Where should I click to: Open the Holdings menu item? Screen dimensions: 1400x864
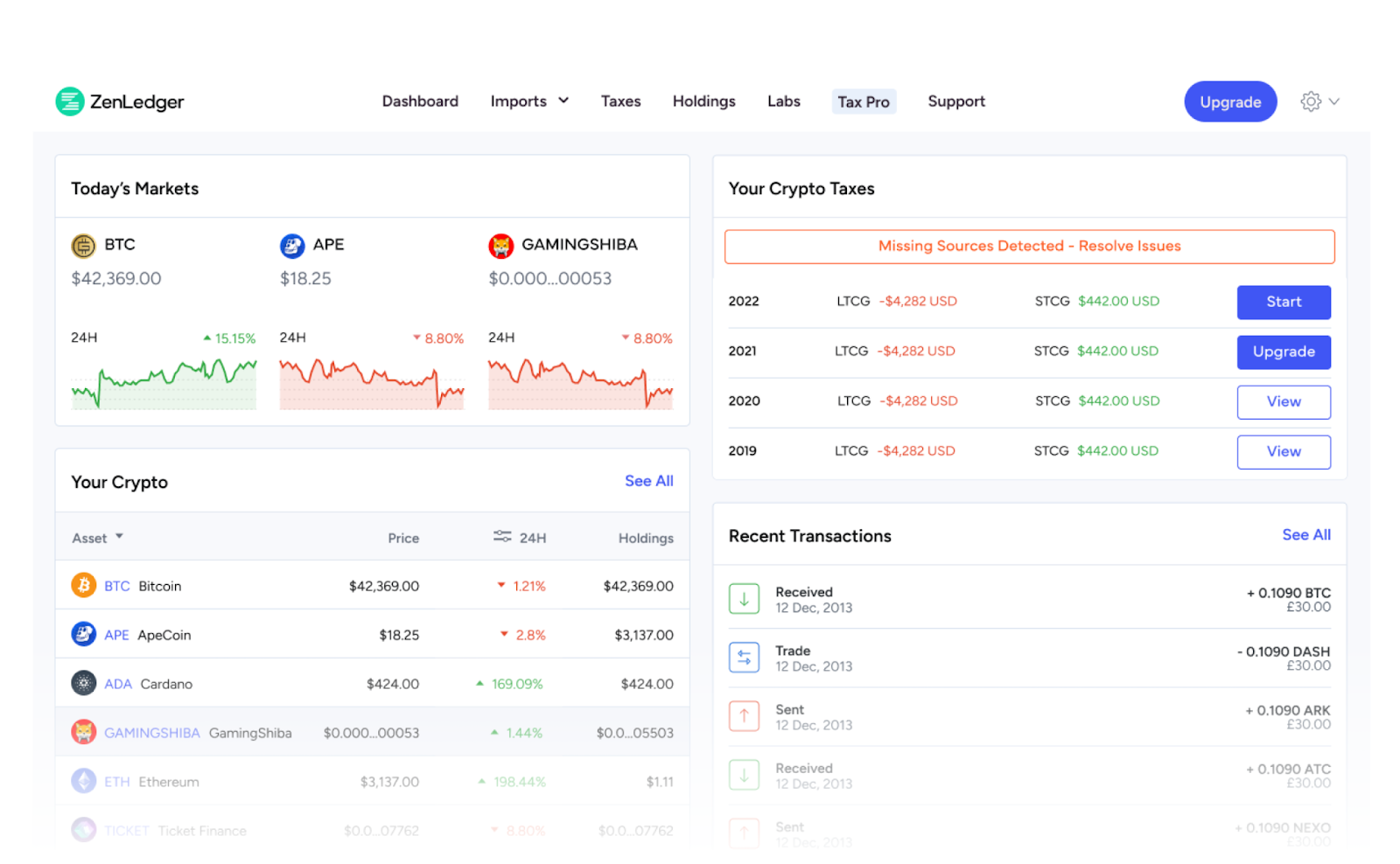(x=703, y=101)
